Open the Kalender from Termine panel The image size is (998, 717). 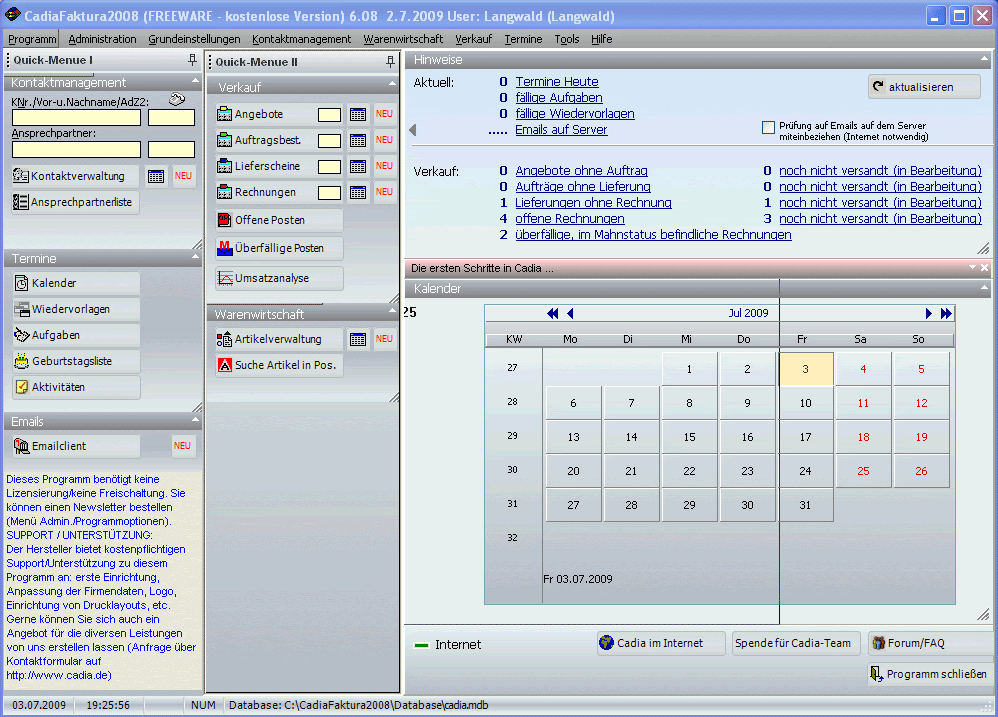(76, 283)
